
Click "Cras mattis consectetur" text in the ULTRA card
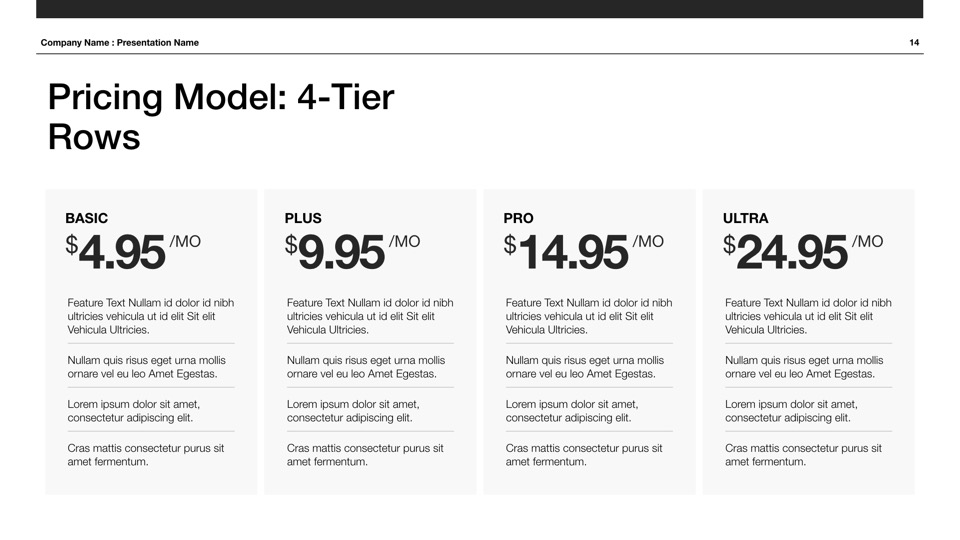(x=803, y=455)
